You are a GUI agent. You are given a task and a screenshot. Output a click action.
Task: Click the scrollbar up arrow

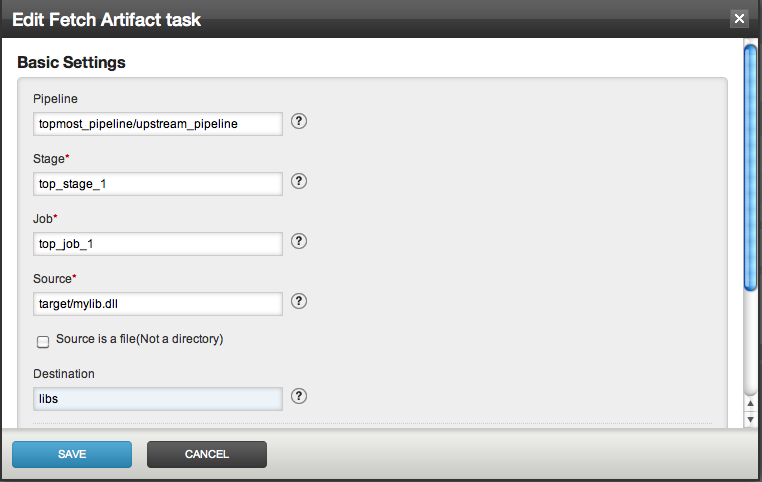pyautogui.click(x=749, y=403)
